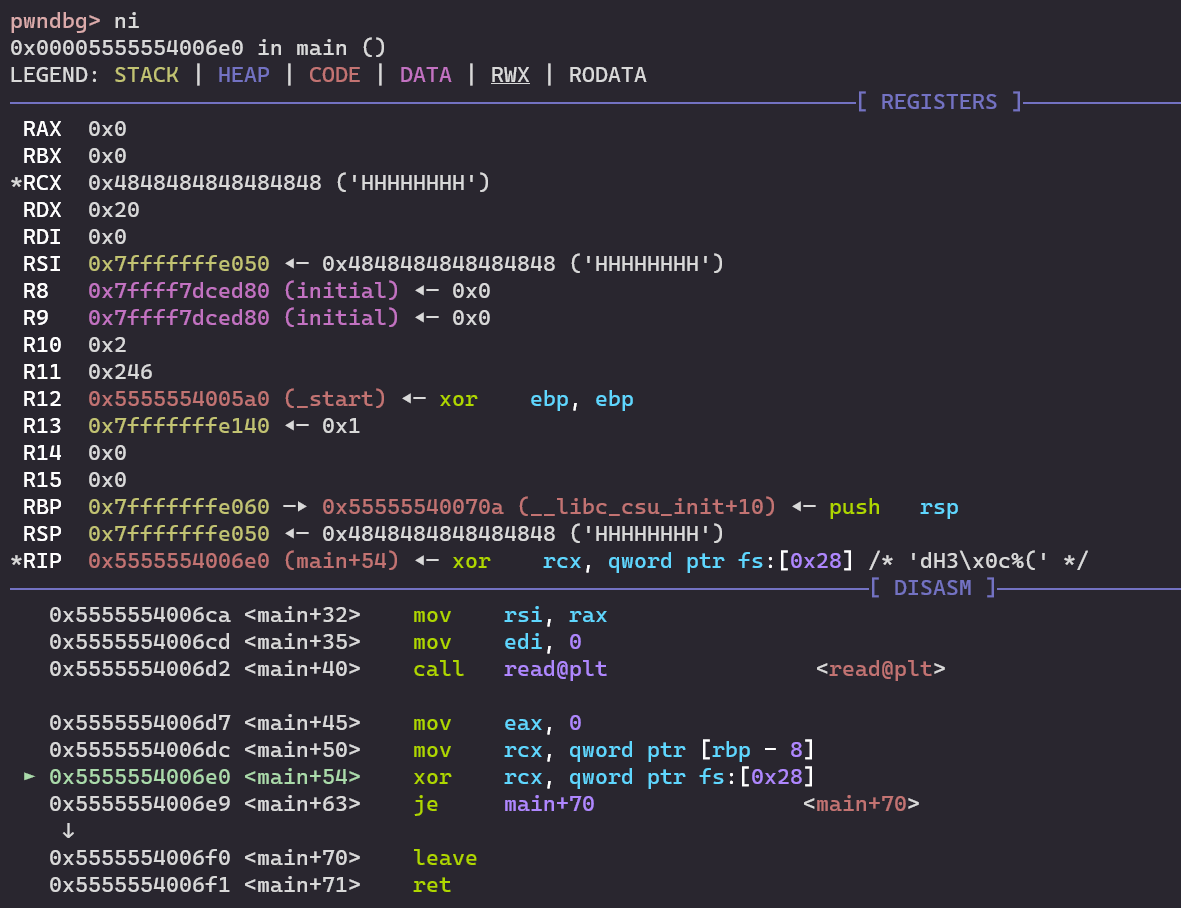Click the 'leave' instruction
The width and height of the screenshot is (1181, 908).
click(x=445, y=858)
